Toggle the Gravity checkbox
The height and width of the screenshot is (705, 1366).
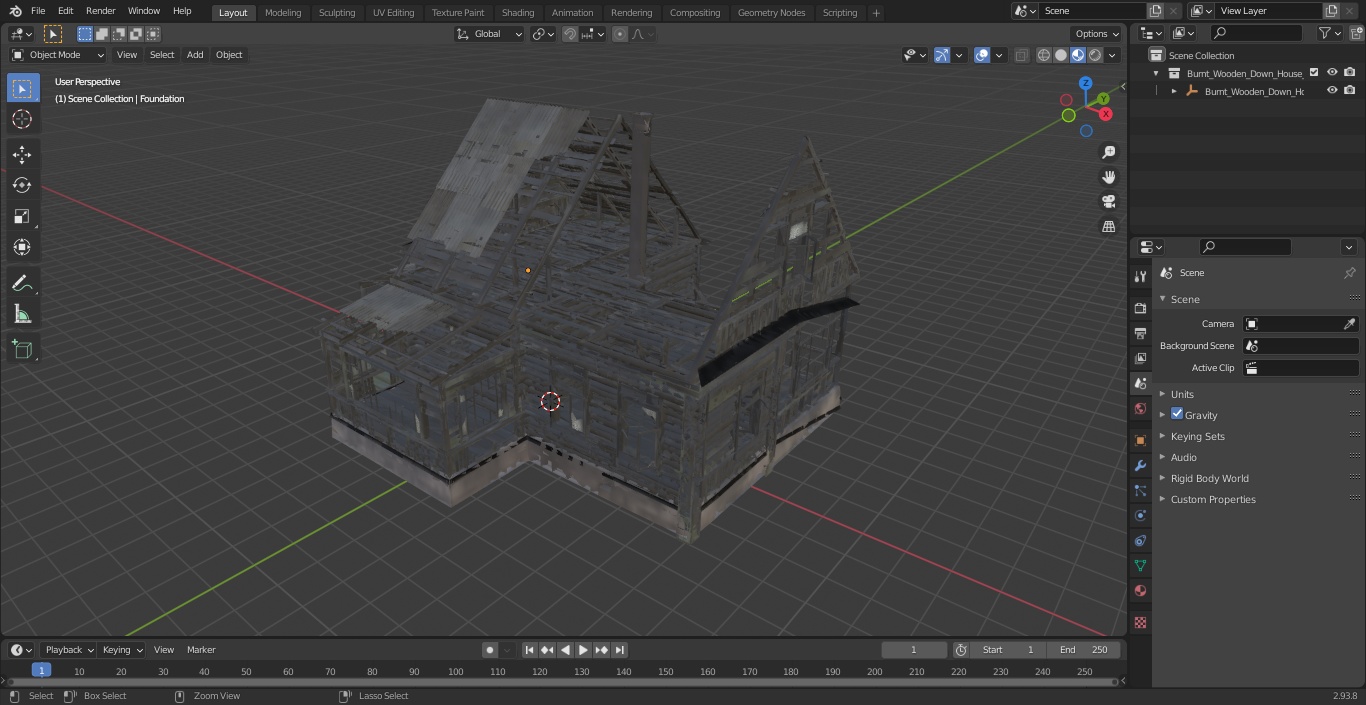point(1177,414)
